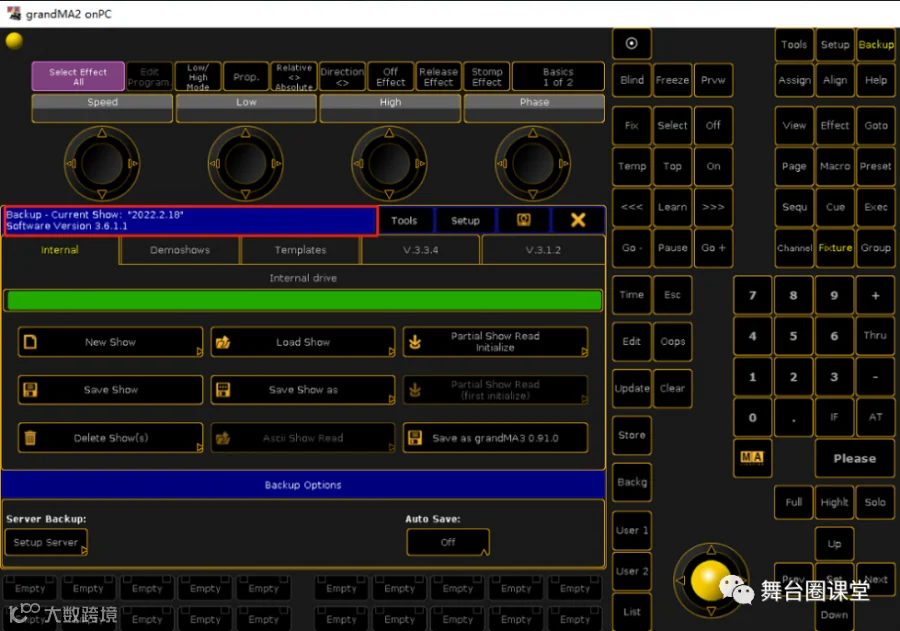Toggle the Highlt key

pyautogui.click(x=835, y=502)
